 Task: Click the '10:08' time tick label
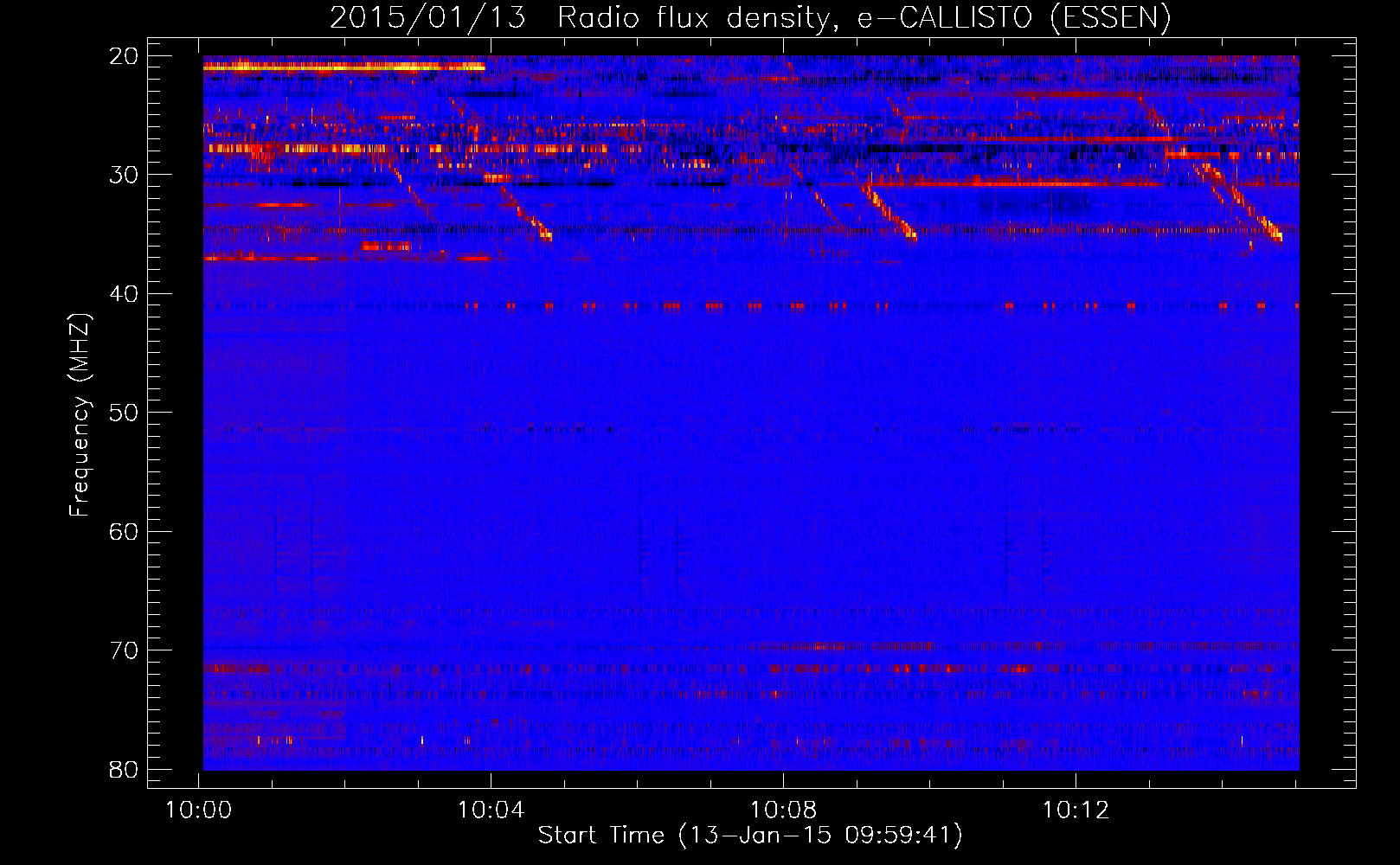[783, 811]
